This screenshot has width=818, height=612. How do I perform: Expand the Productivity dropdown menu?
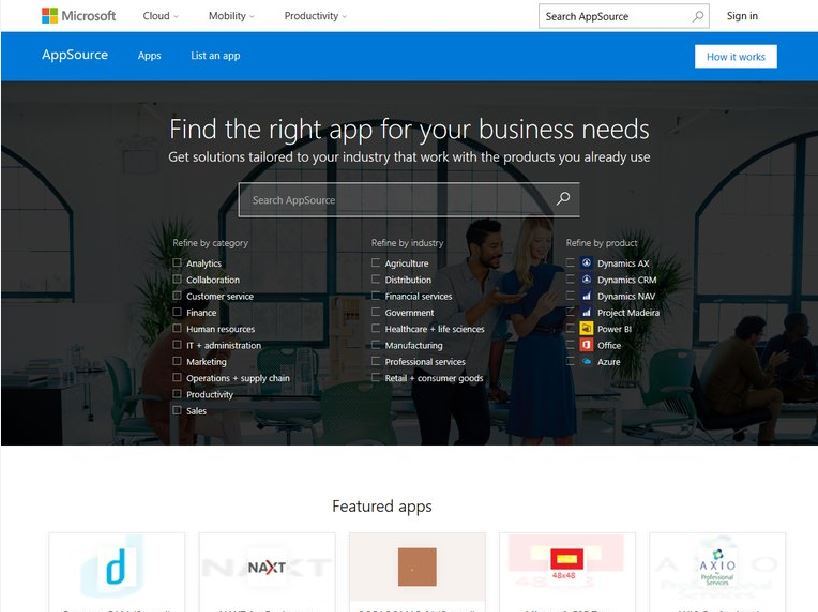315,16
